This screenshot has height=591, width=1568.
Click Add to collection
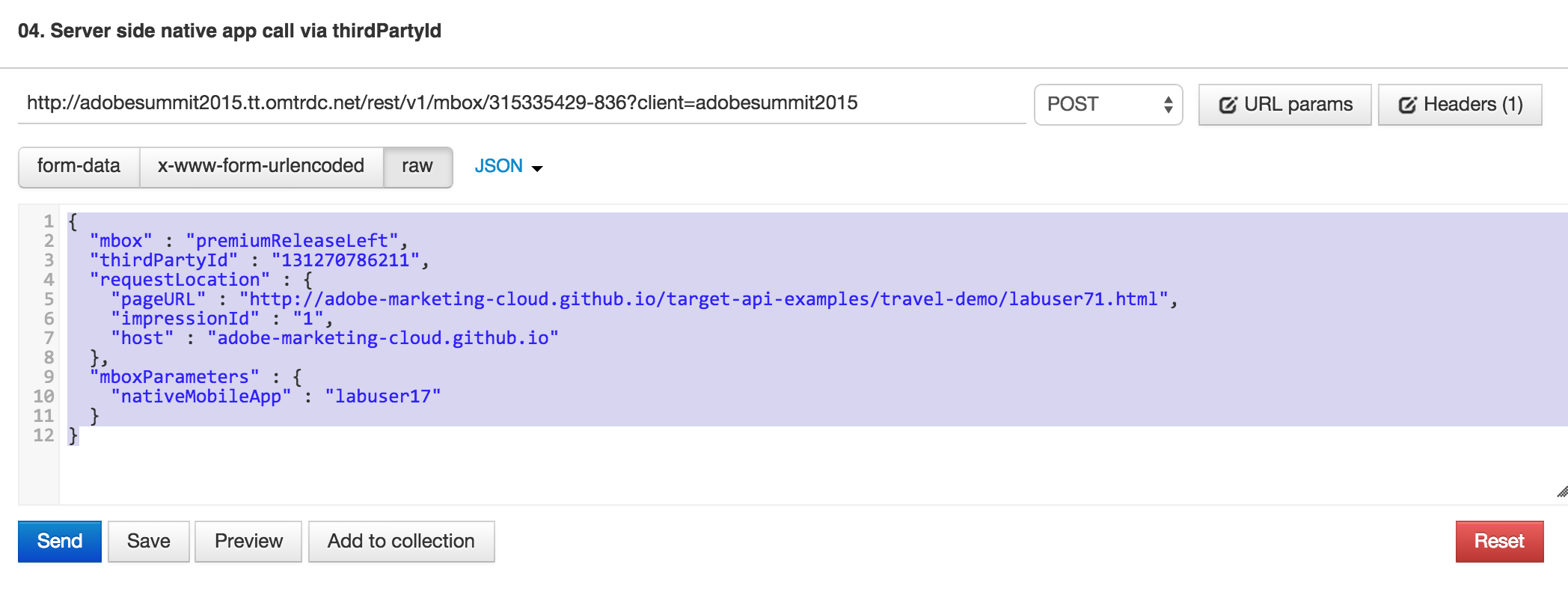pos(401,541)
